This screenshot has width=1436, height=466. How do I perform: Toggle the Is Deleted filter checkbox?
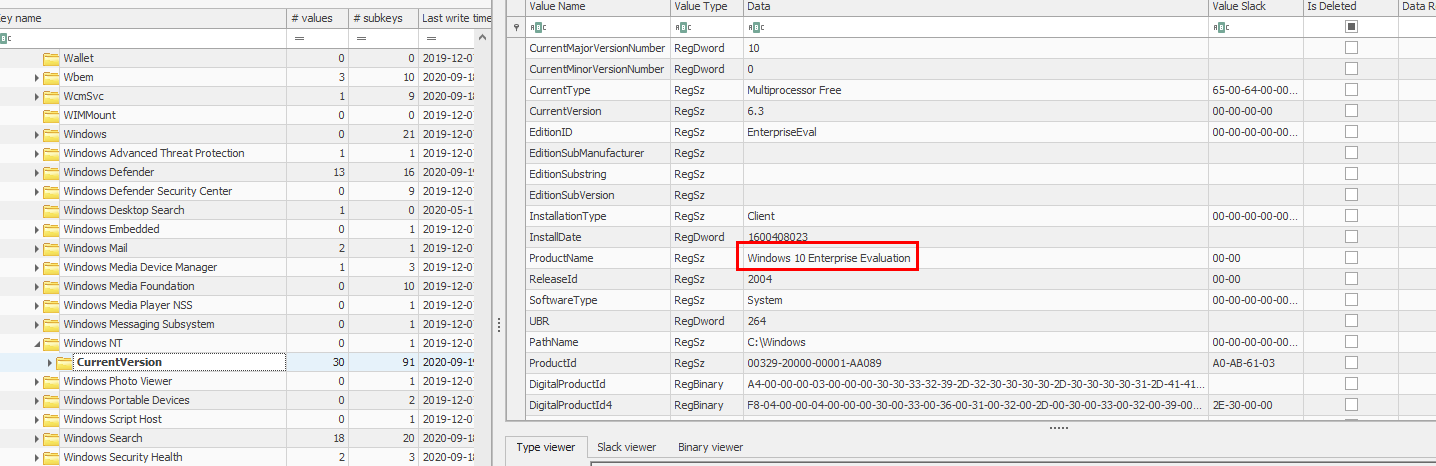click(1351, 27)
